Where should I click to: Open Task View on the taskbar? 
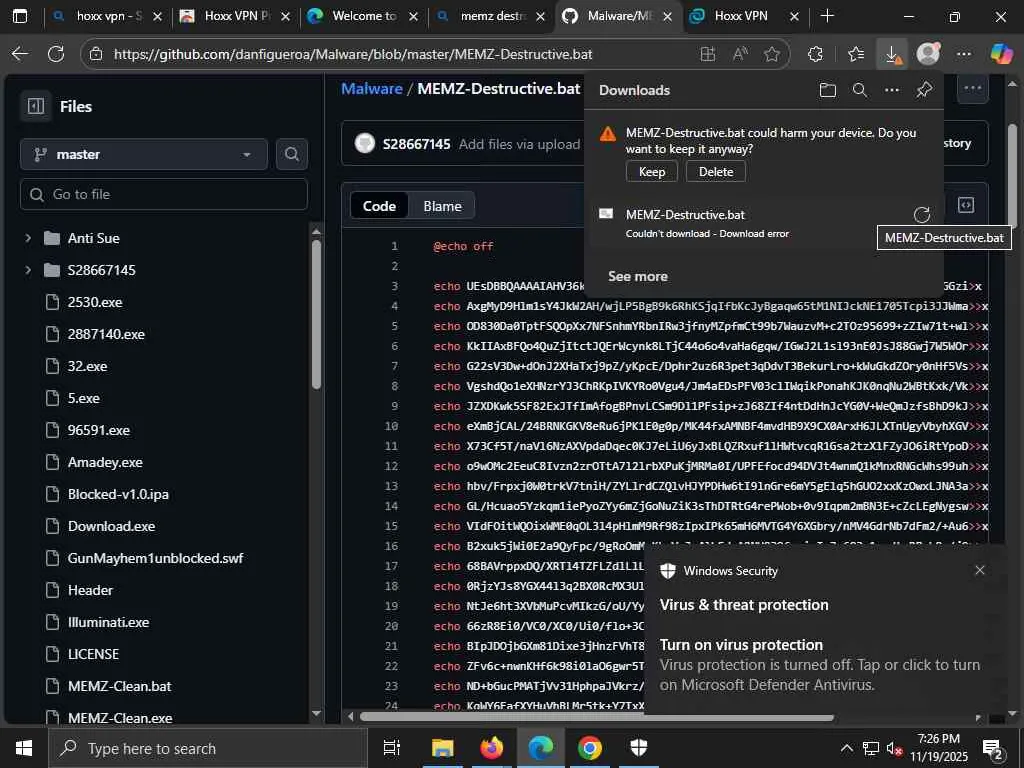(x=391, y=748)
